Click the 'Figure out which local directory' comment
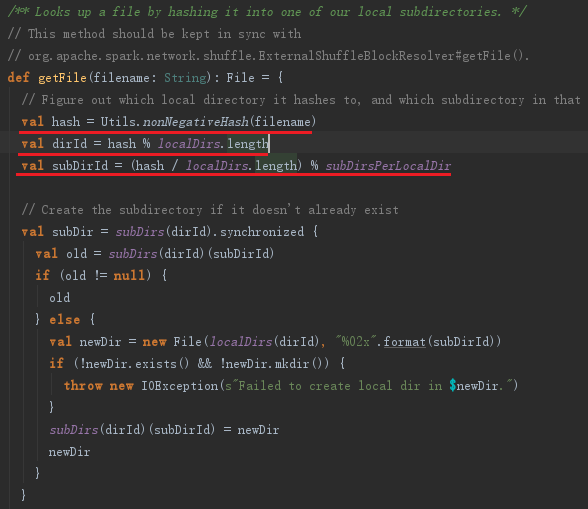 point(301,100)
